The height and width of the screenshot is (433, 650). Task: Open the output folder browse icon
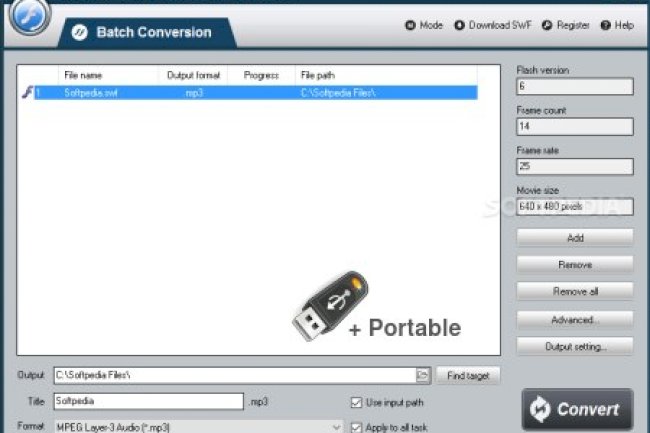tap(423, 375)
